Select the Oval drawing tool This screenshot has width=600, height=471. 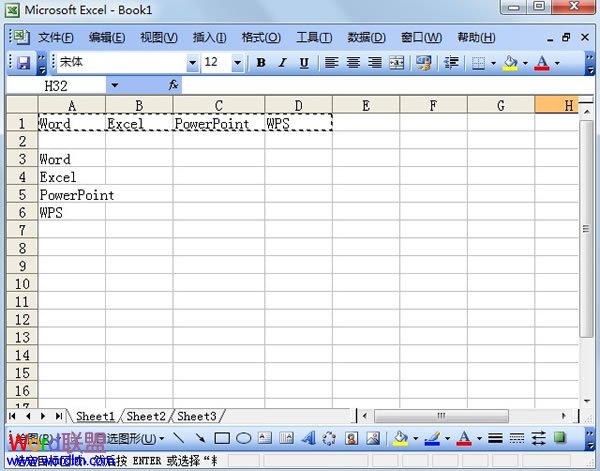[x=243, y=438]
